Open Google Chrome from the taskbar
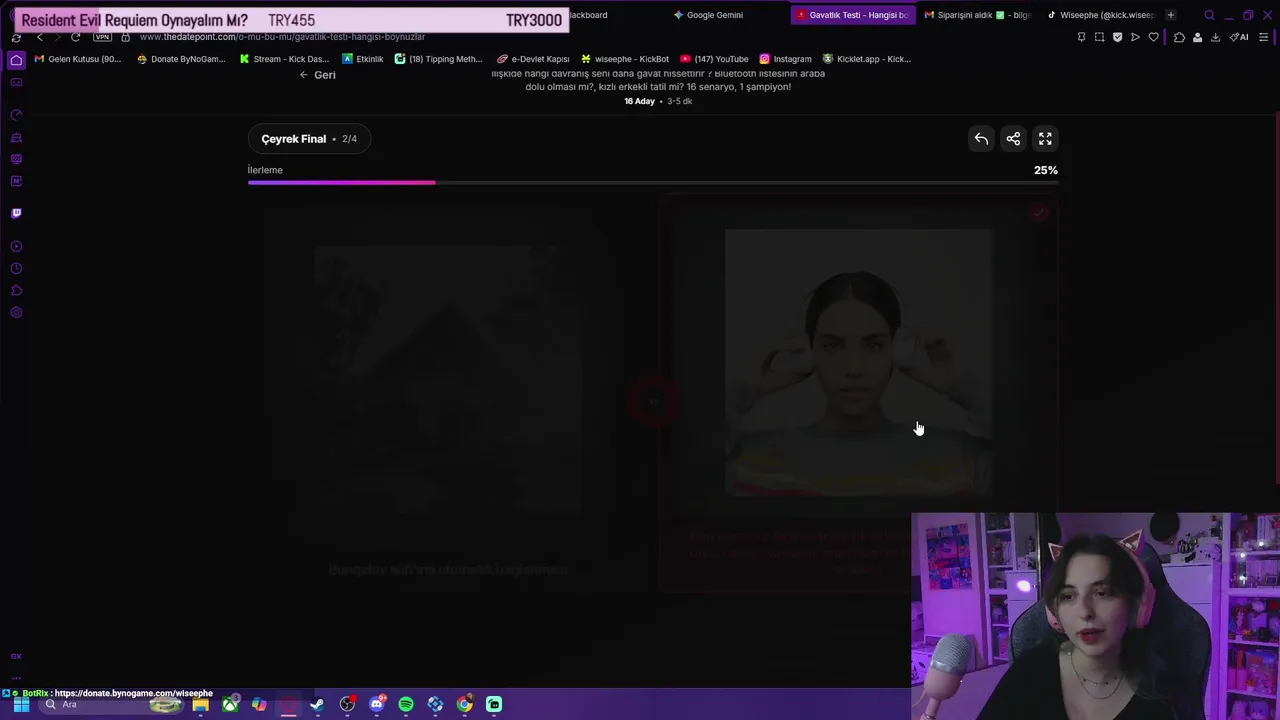Screen dimensions: 1280x720 (465, 704)
